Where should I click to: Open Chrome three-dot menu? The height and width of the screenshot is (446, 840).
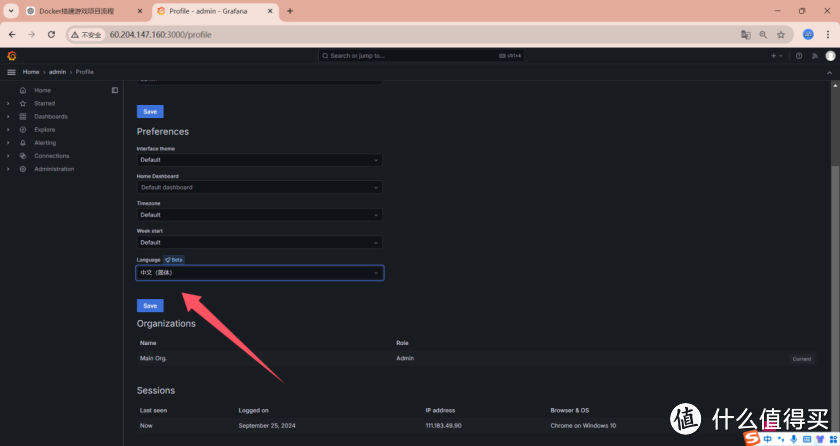828,34
